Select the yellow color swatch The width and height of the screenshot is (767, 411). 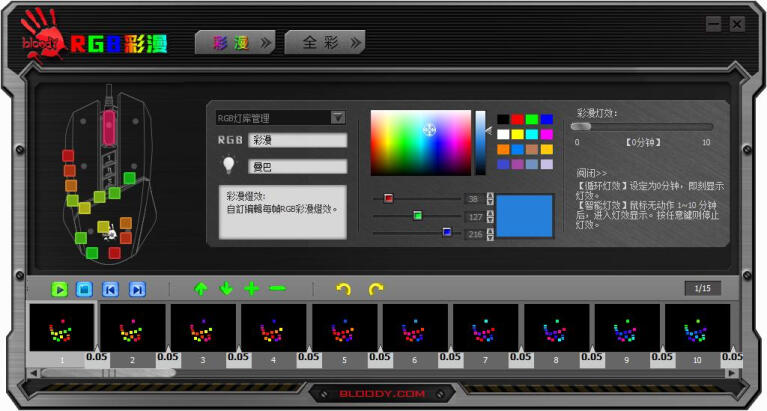click(x=518, y=134)
